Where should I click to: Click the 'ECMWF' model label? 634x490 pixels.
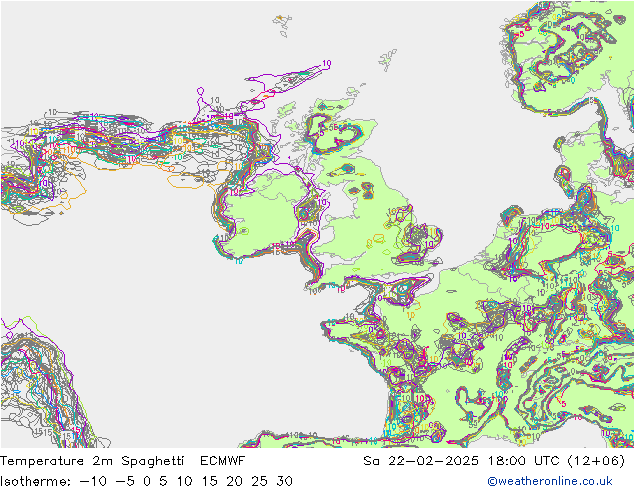click(222, 461)
